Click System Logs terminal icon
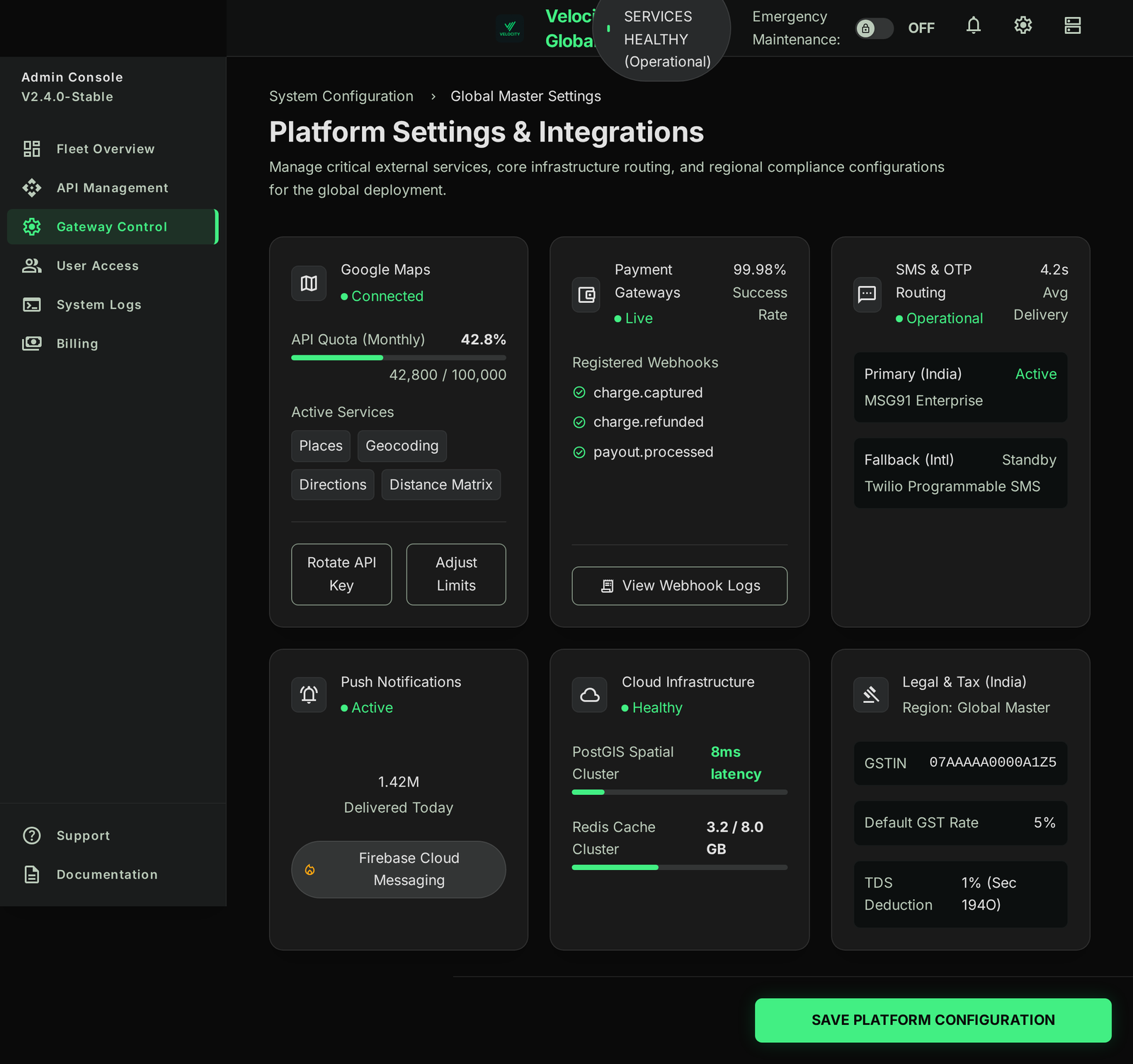This screenshot has width=1133, height=1064. (x=32, y=304)
